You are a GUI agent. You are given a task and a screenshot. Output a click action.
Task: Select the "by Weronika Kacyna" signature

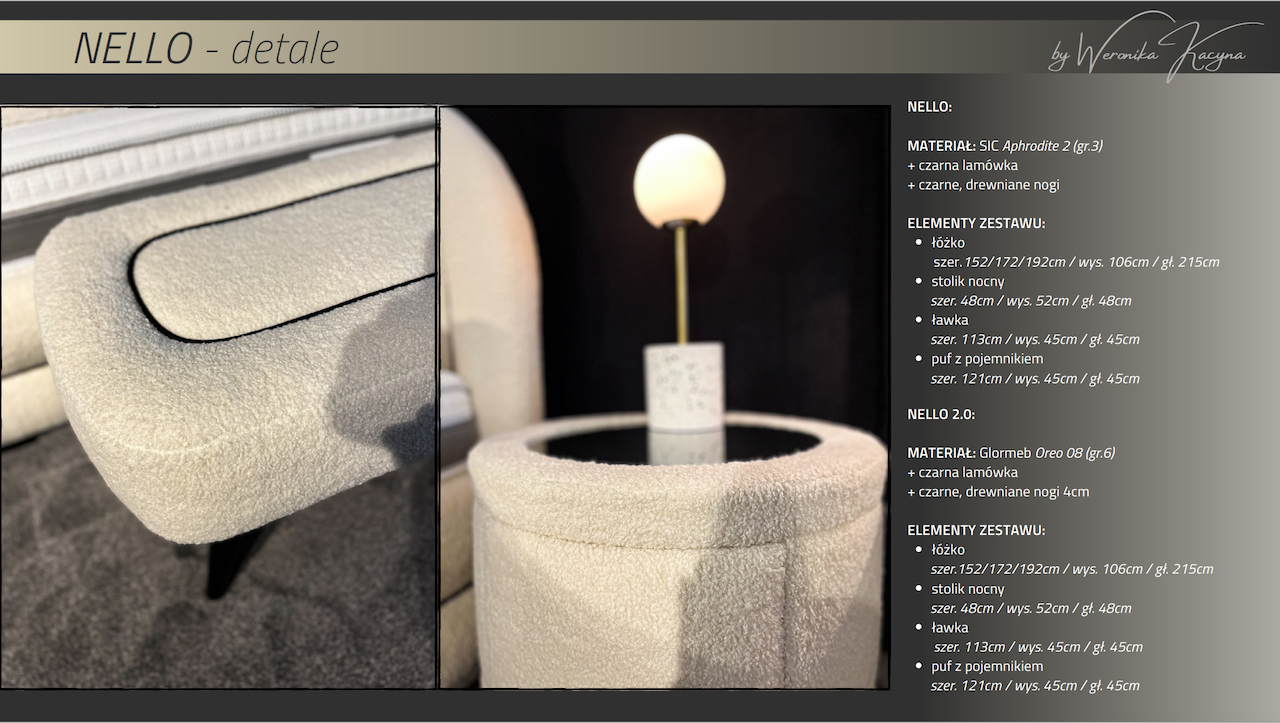(1148, 52)
